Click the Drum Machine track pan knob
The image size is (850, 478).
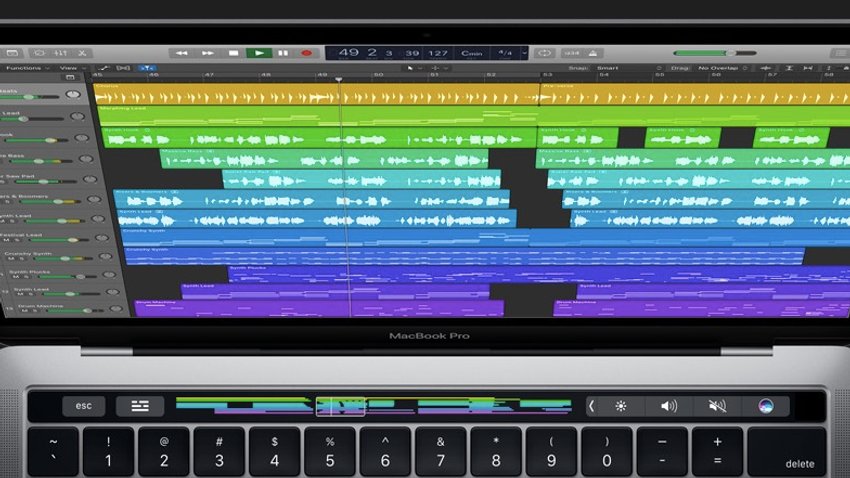[115, 309]
